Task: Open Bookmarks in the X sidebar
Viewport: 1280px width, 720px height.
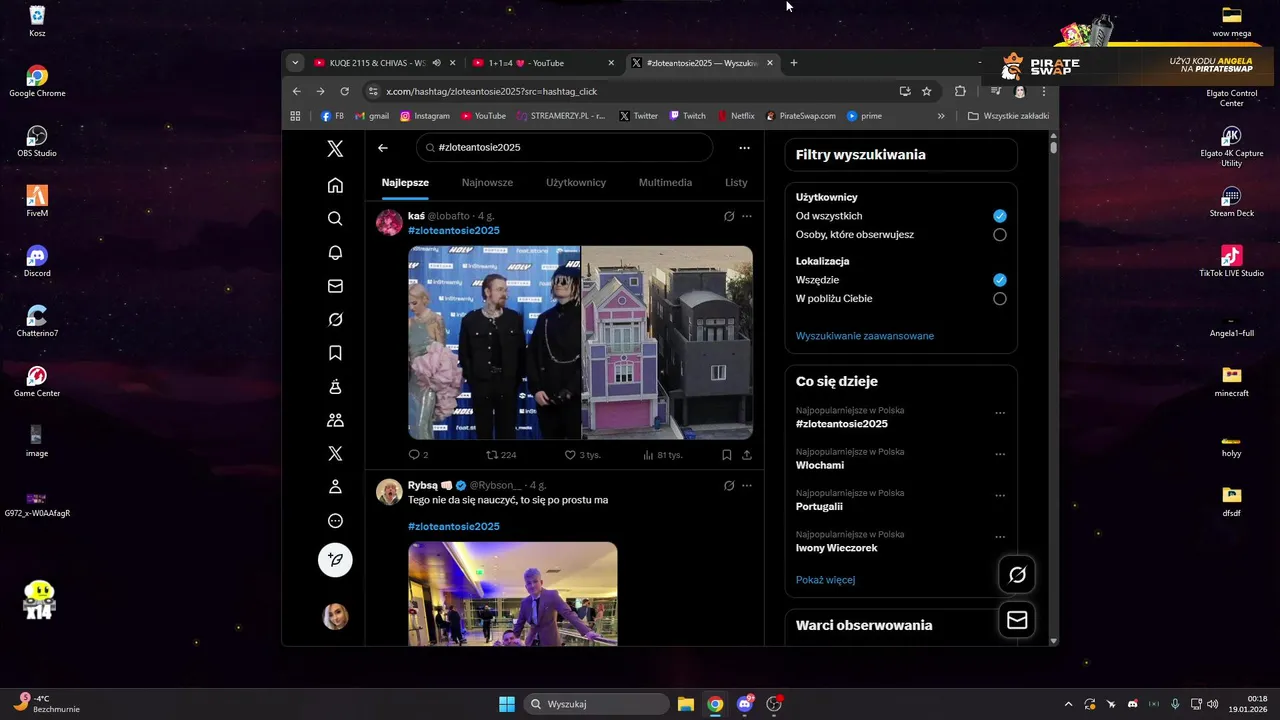Action: (335, 353)
